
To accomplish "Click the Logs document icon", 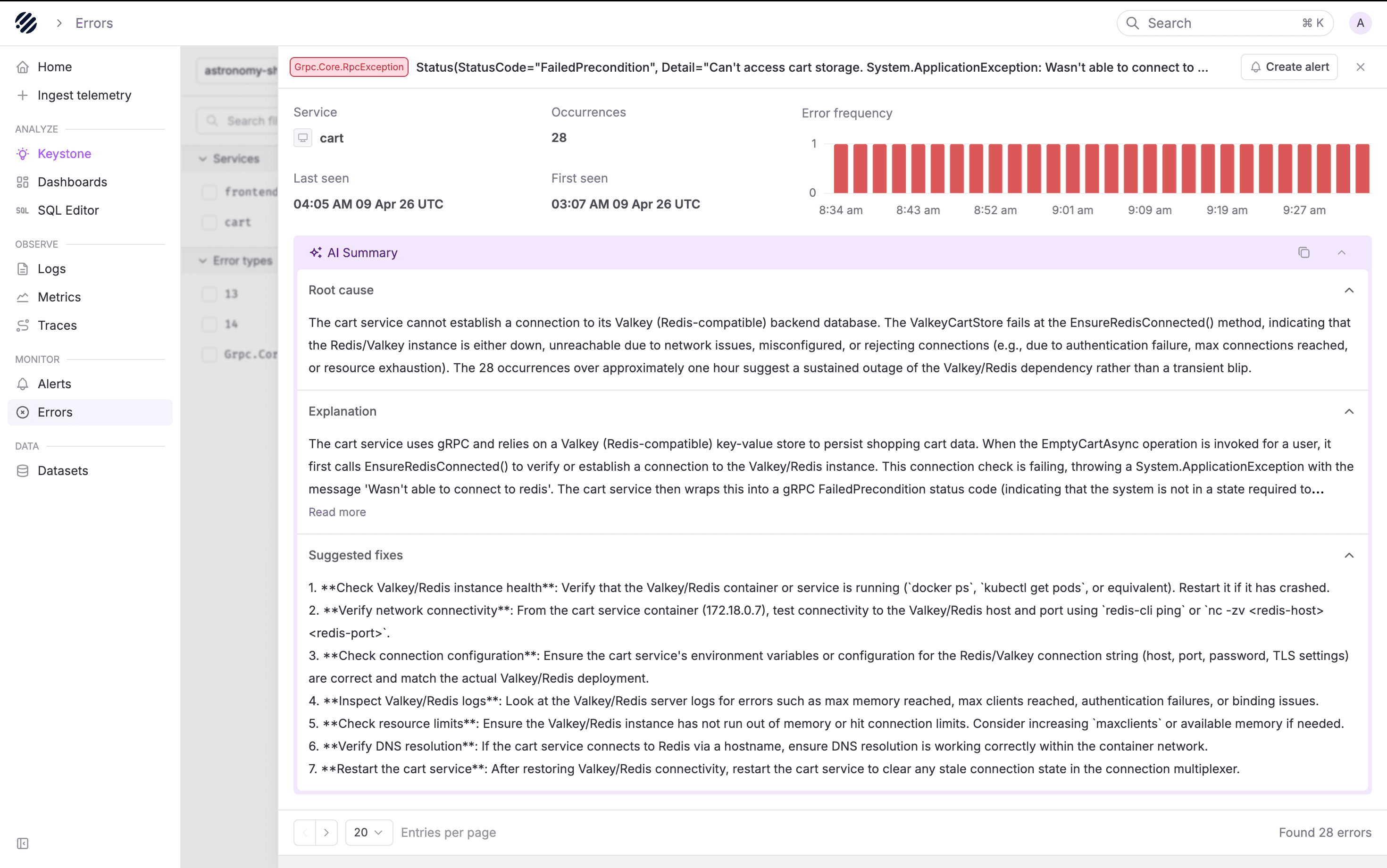I will click(x=22, y=269).
